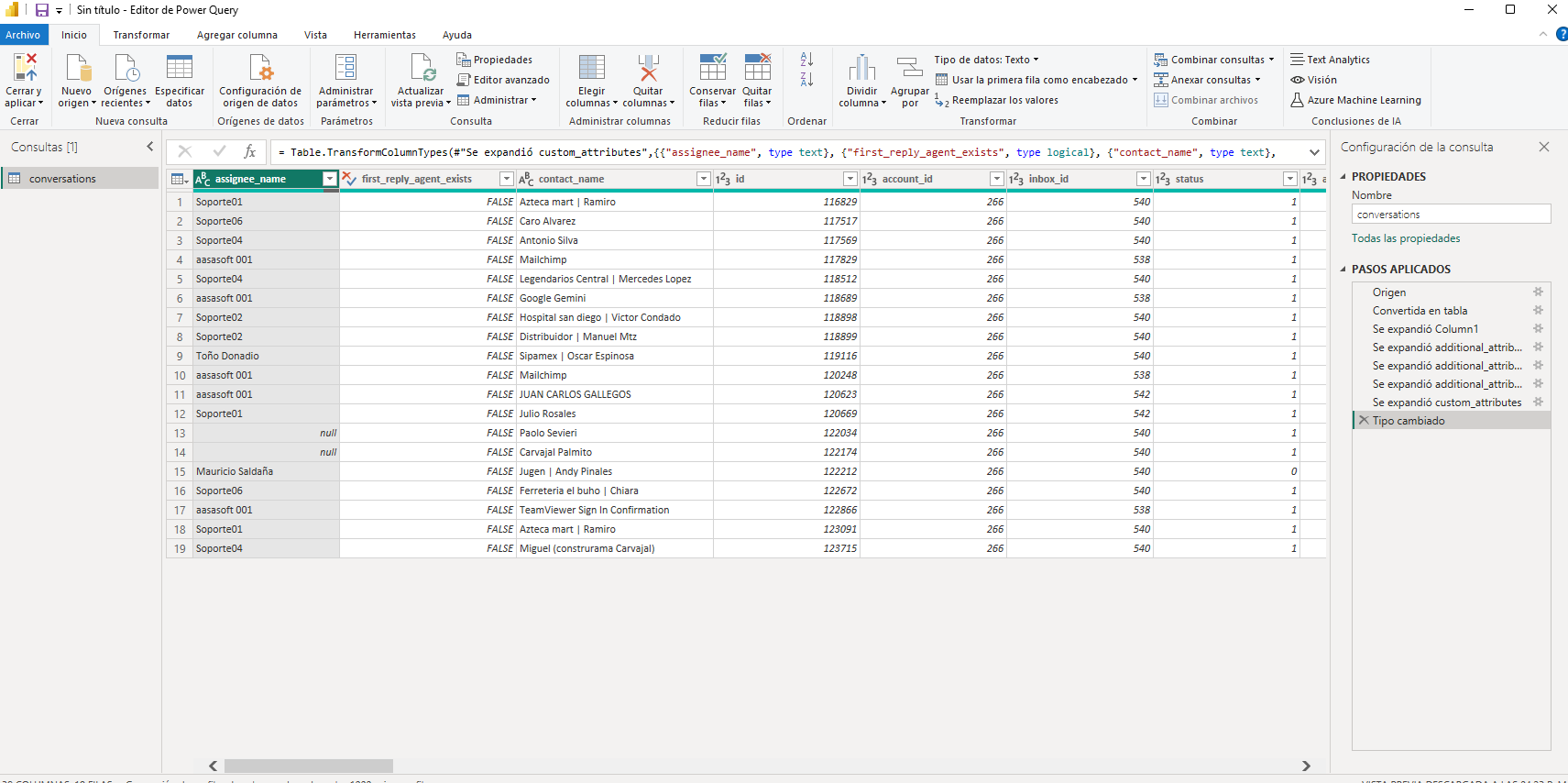Collapse the PROPIEDADES section

(x=1343, y=177)
